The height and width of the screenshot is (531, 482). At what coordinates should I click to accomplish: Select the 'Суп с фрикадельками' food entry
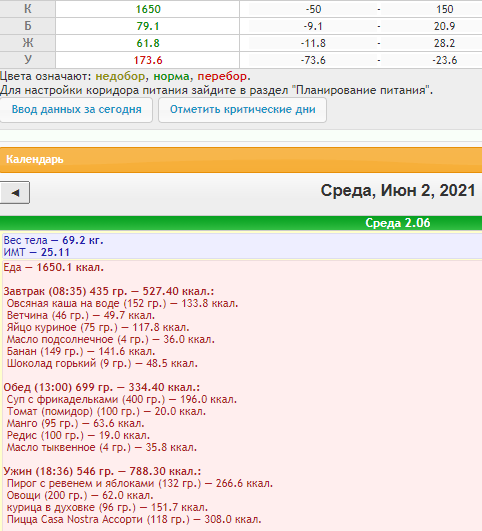point(122,399)
